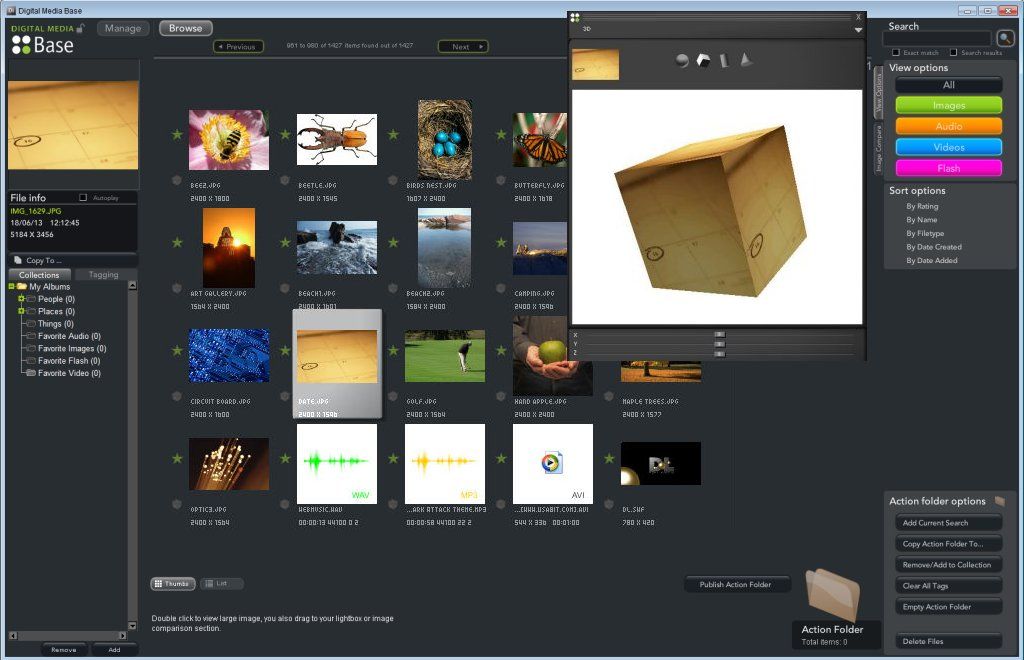Open the Manage tab
The image size is (1024, 660).
pyautogui.click(x=123, y=28)
